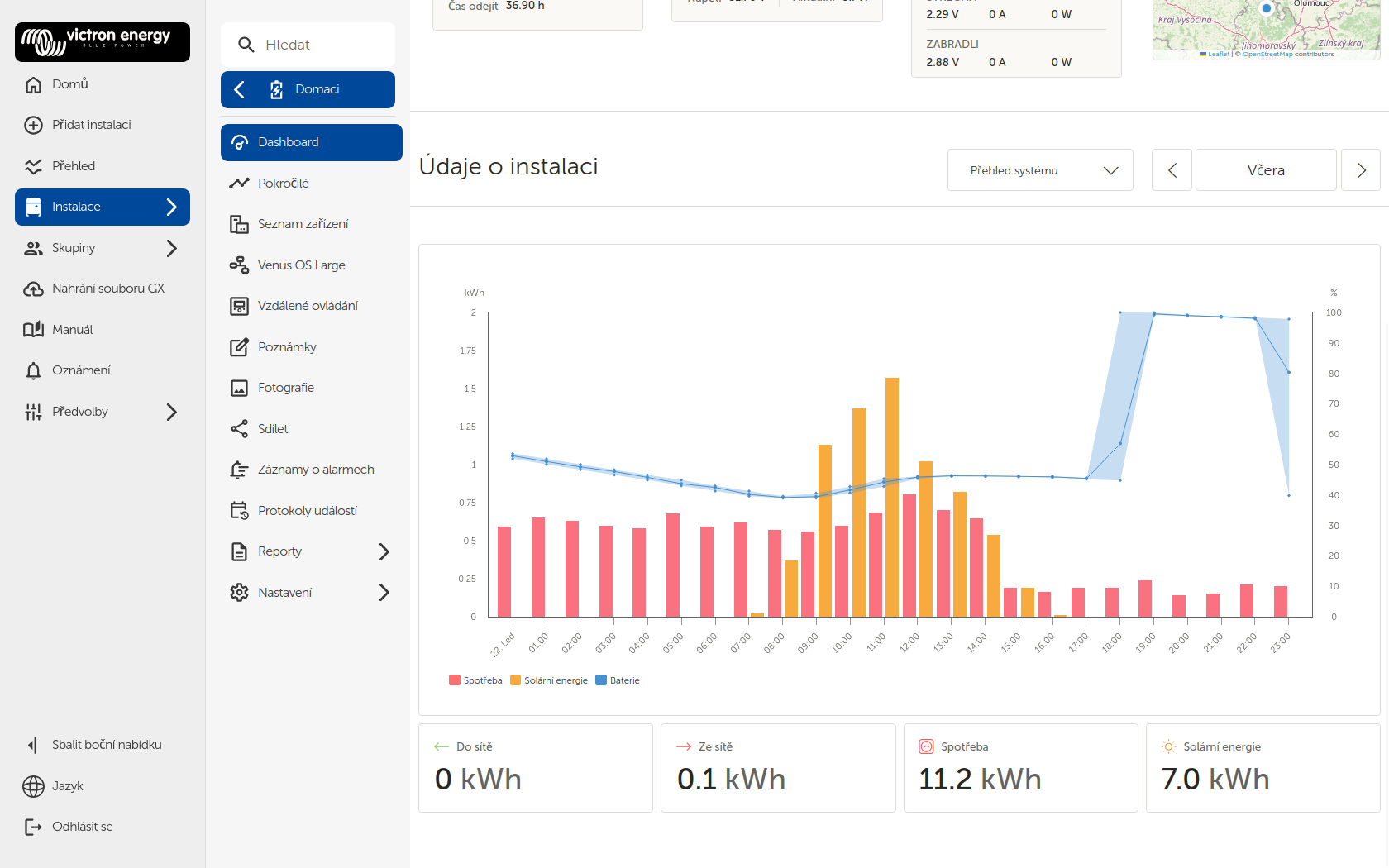Select the Sdílet share icon

coord(239,429)
